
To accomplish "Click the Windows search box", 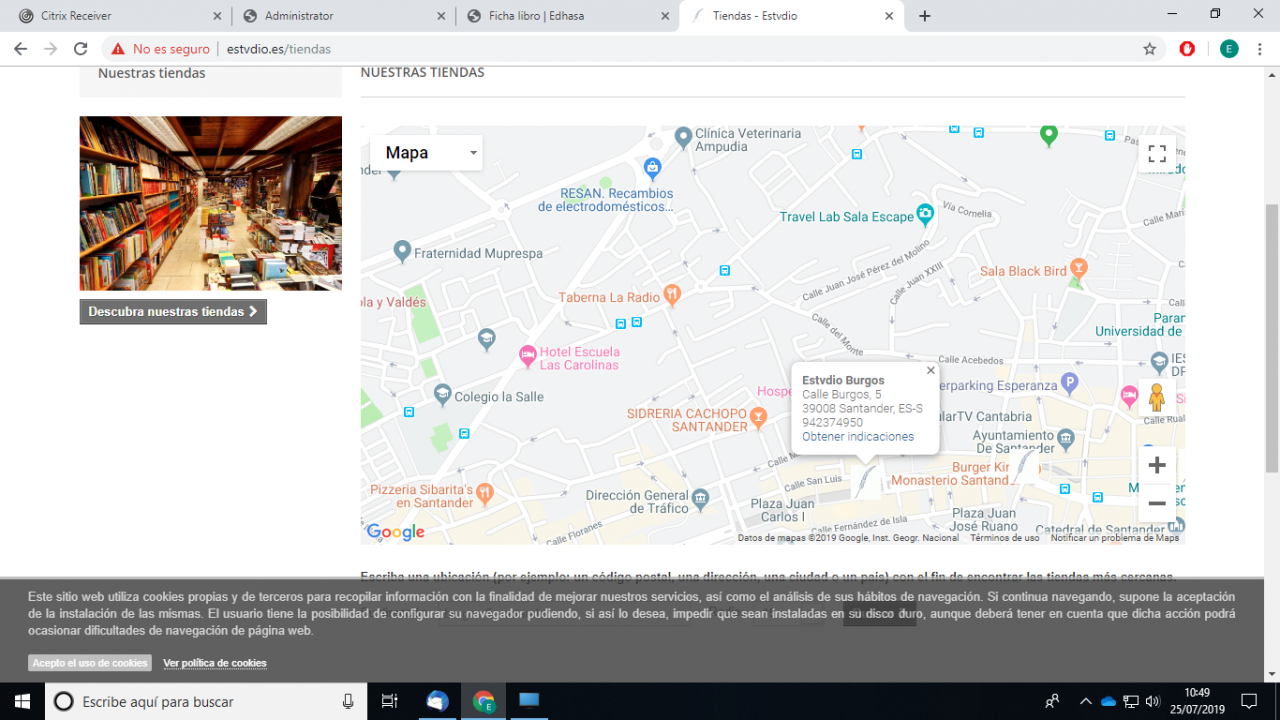I will point(206,701).
